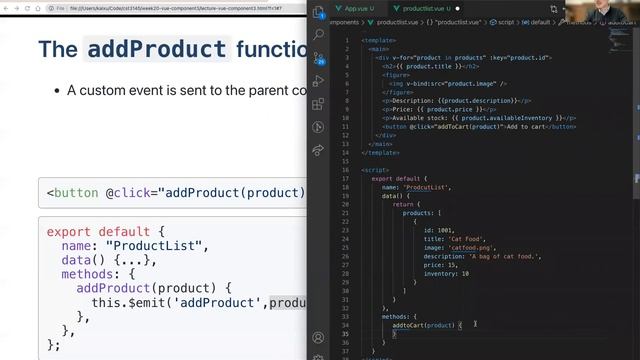Click the 'export default {' editor line

tap(399, 179)
